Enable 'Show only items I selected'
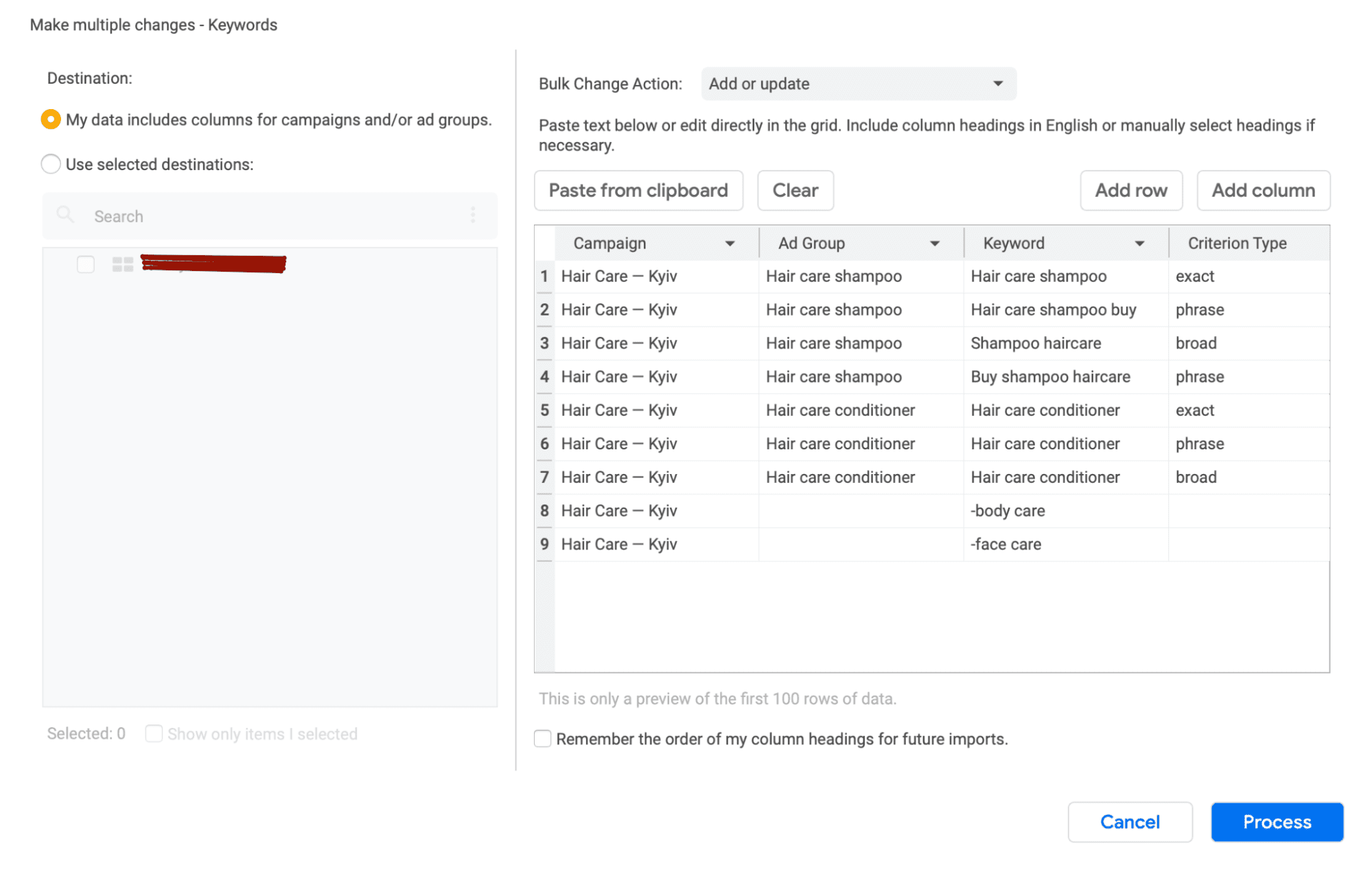This screenshot has height=874, width=1372. (x=154, y=733)
